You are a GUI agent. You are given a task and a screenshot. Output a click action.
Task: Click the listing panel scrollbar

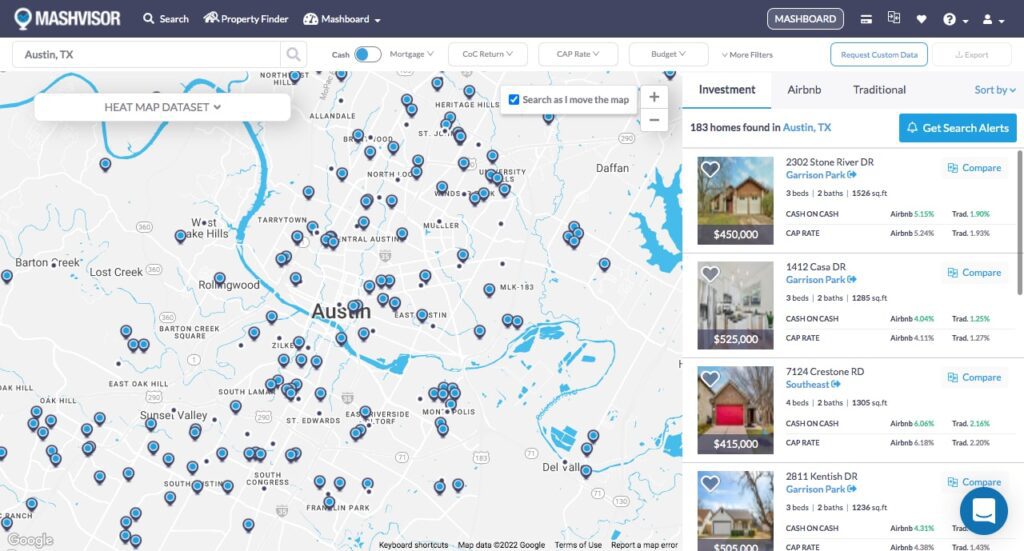click(x=1020, y=222)
